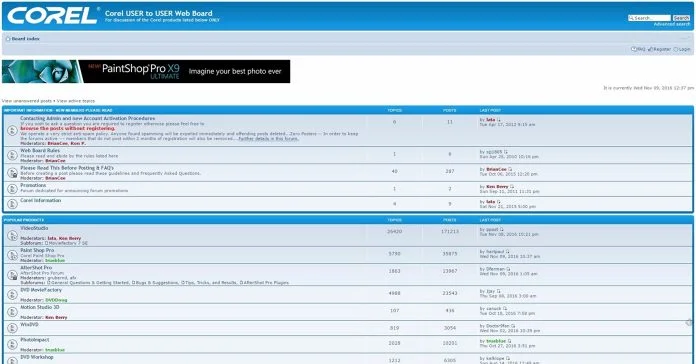Focus the Search keywords input field

coord(649,18)
